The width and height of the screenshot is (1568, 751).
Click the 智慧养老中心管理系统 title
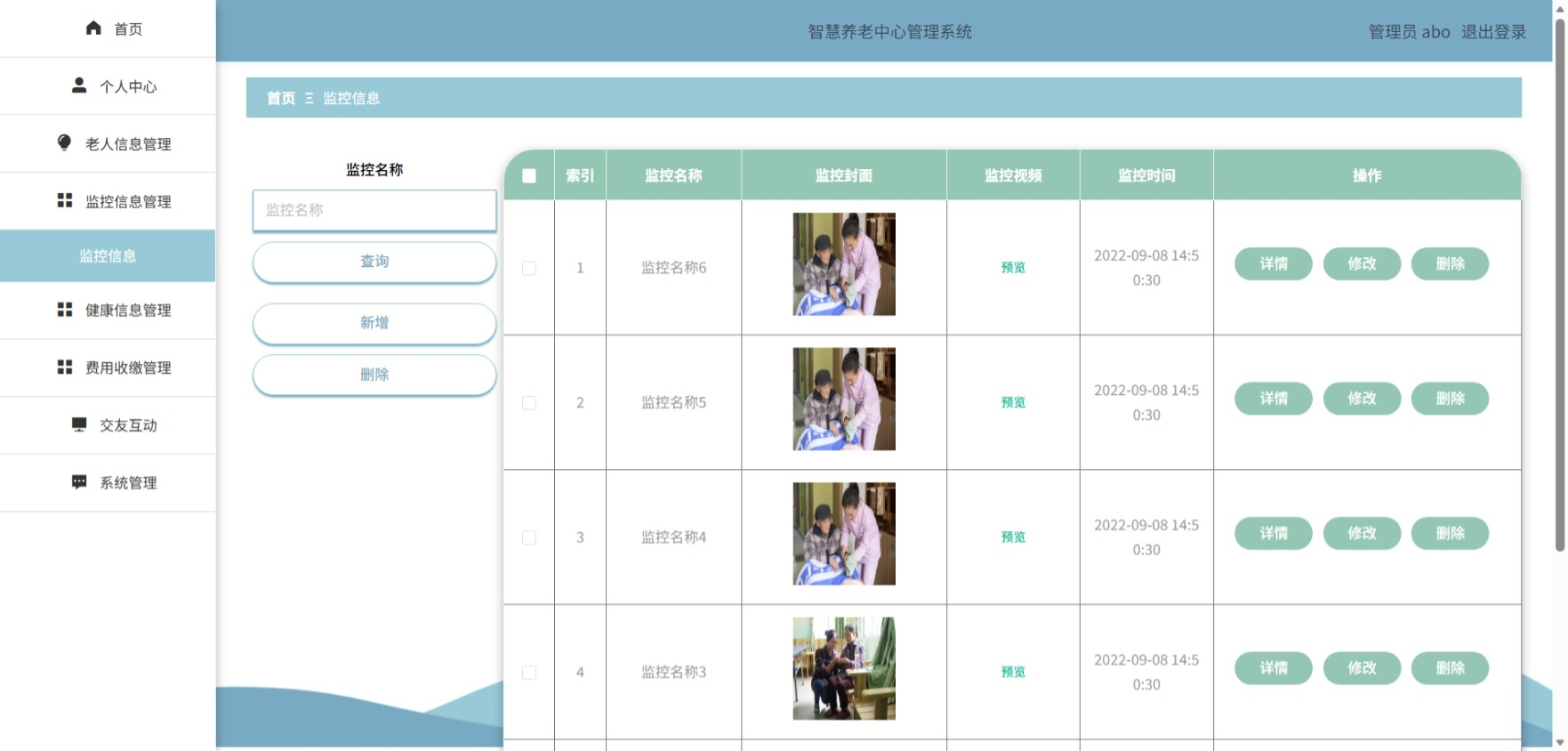tap(889, 32)
